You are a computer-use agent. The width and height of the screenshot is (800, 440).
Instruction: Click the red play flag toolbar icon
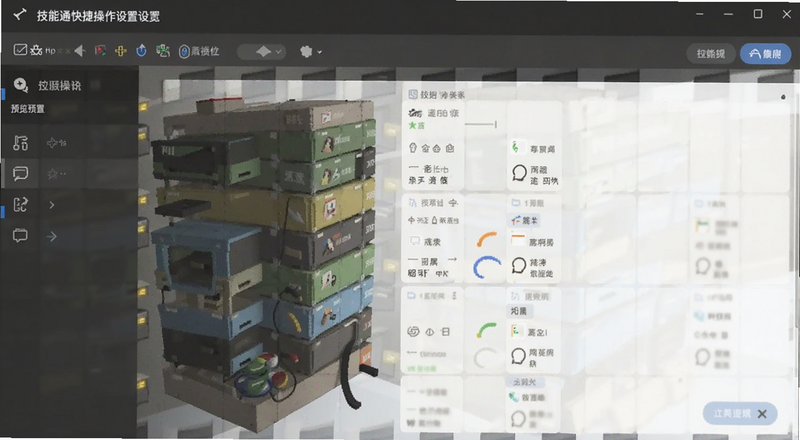(101, 50)
